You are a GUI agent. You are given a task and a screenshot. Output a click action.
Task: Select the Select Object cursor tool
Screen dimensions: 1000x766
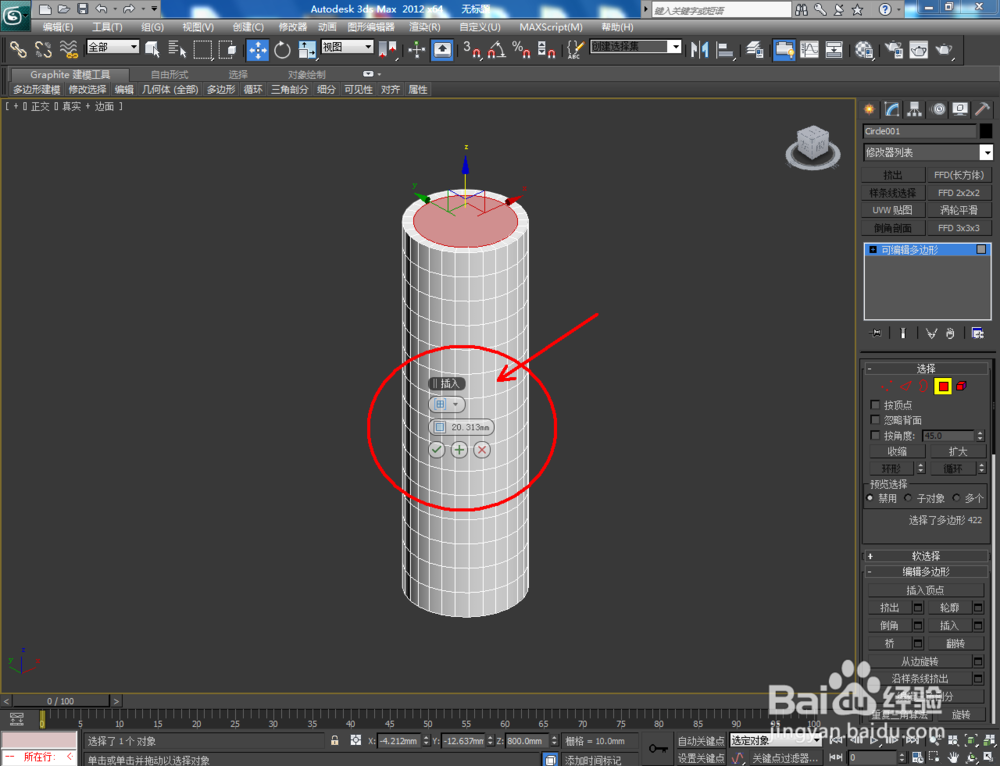point(152,49)
